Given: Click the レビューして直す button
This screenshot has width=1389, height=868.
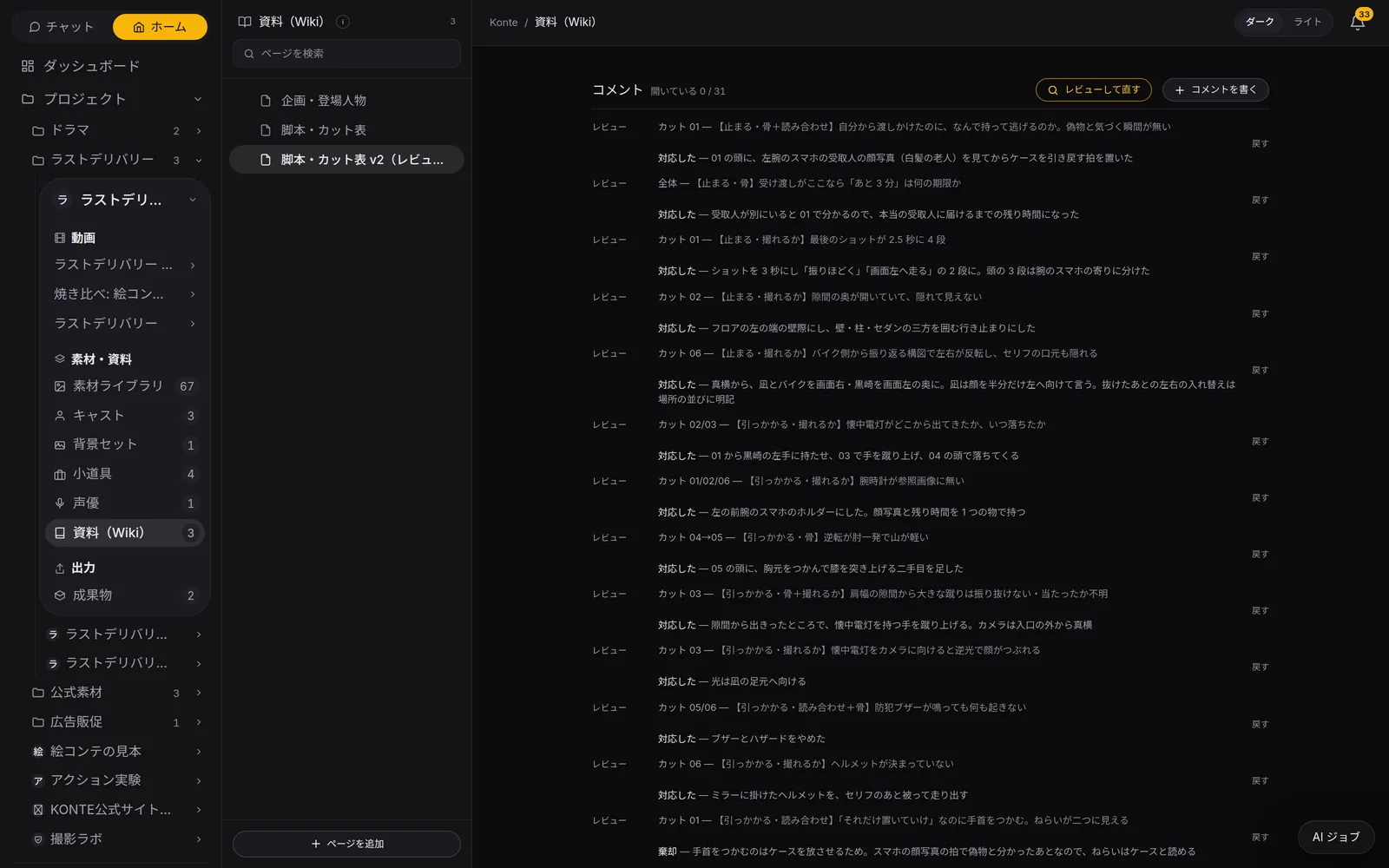Looking at the screenshot, I should point(1093,89).
